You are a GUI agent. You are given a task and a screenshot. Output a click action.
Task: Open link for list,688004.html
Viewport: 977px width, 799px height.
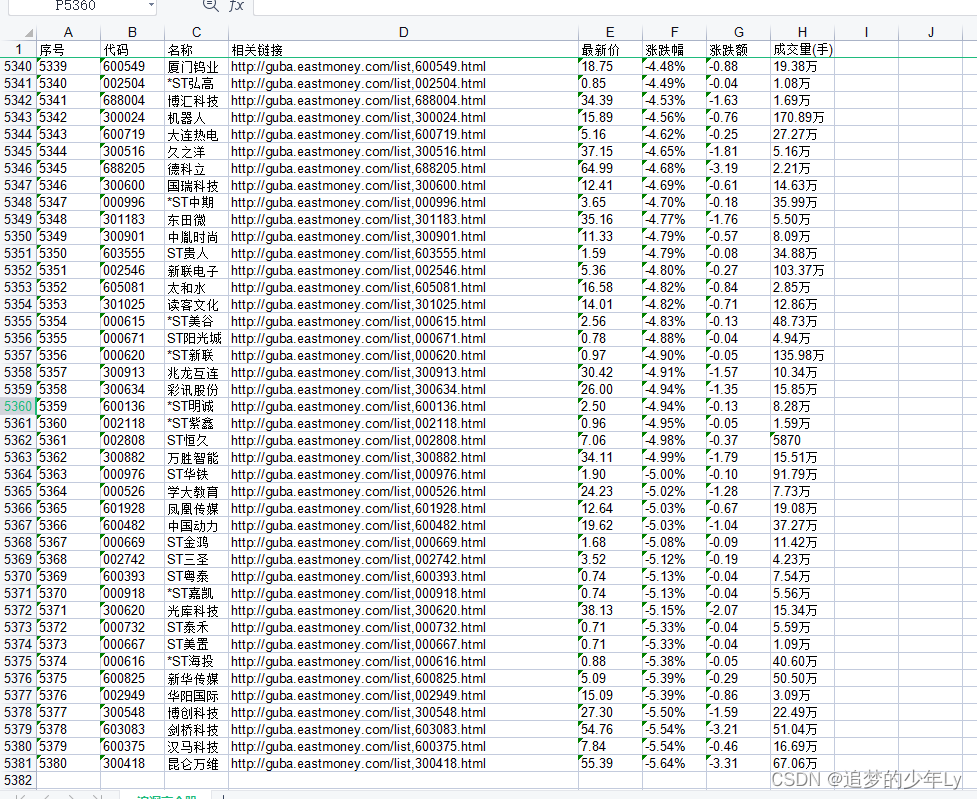358,100
